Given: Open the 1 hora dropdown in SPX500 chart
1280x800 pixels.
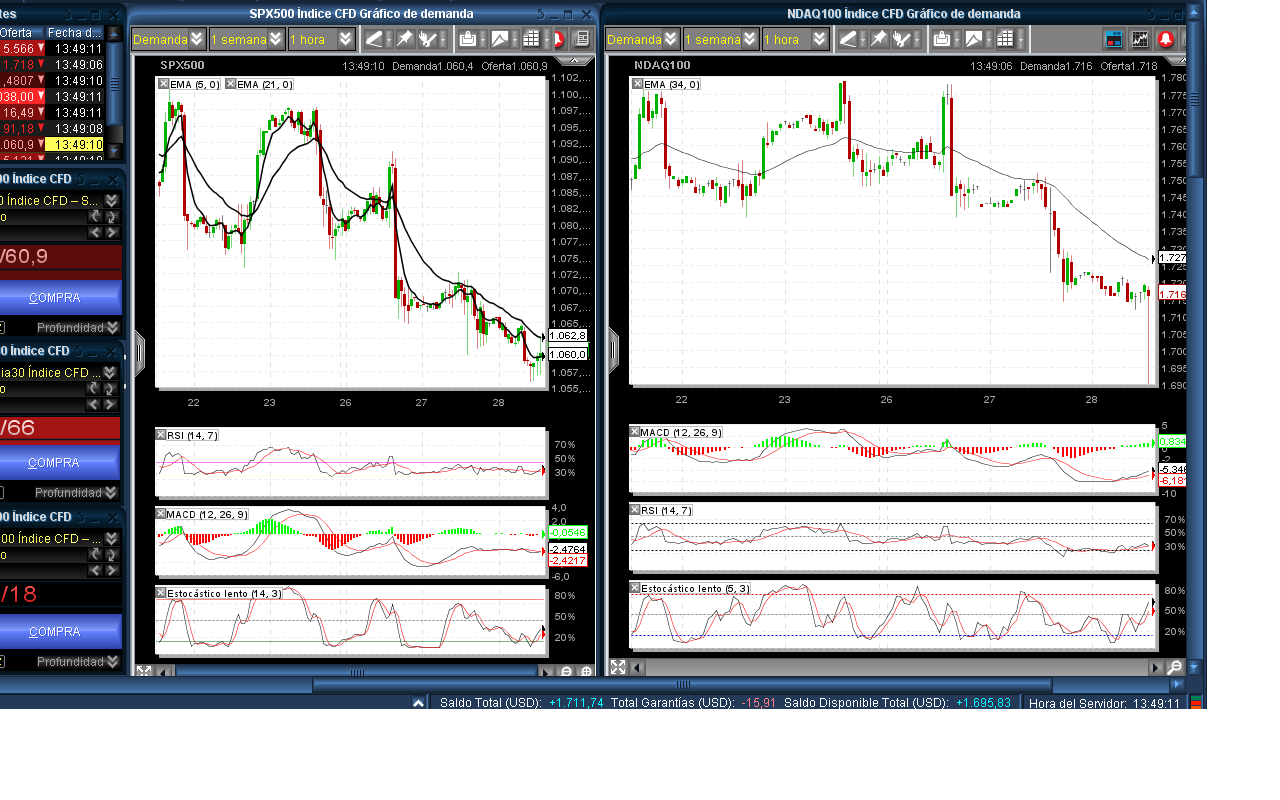Looking at the screenshot, I should (x=321, y=39).
